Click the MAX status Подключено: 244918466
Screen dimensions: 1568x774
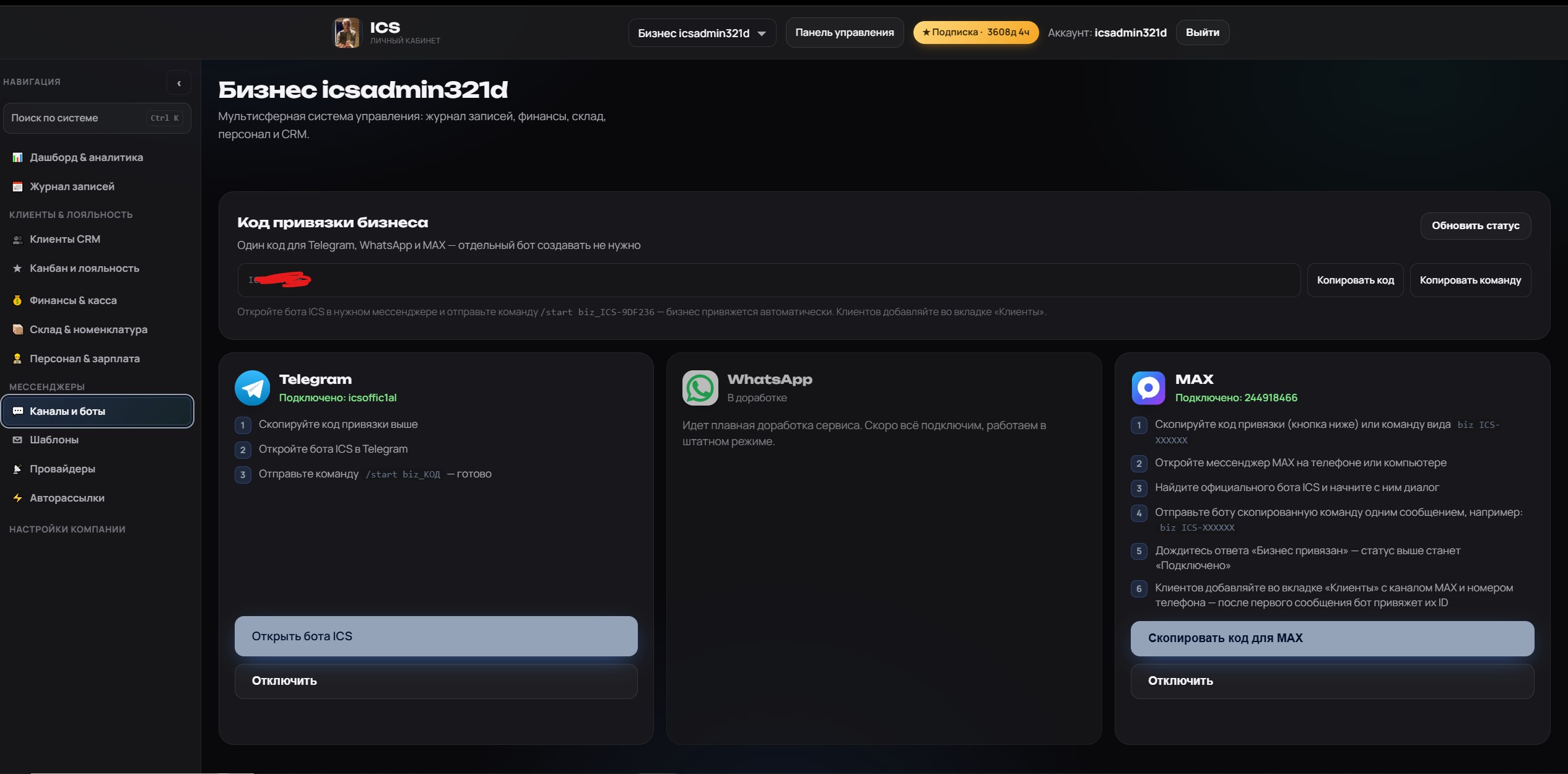(1236, 398)
